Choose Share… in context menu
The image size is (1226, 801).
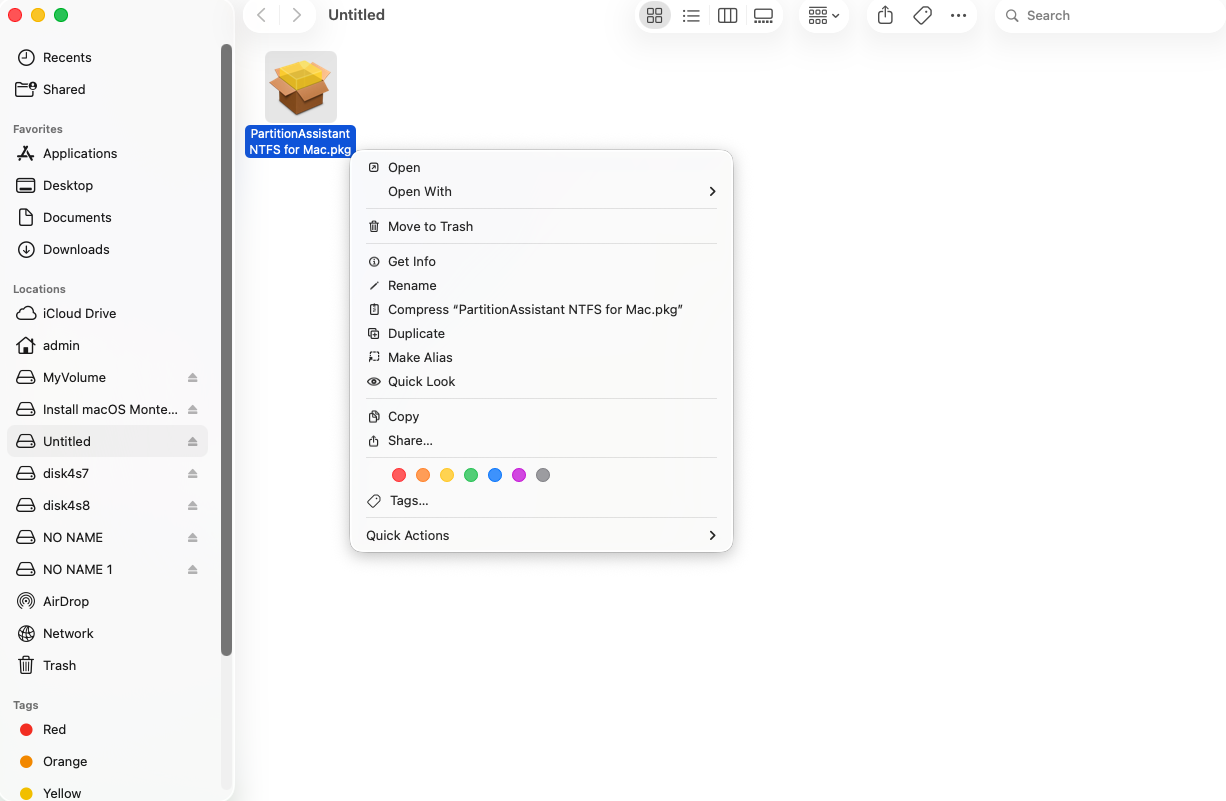541,440
